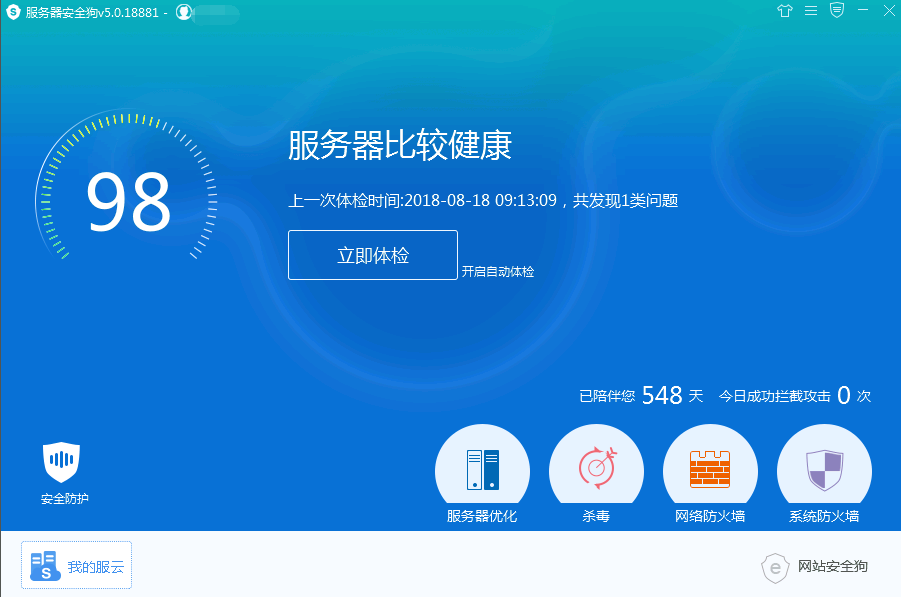
Task: Click the 立即体检 button
Action: 373,255
